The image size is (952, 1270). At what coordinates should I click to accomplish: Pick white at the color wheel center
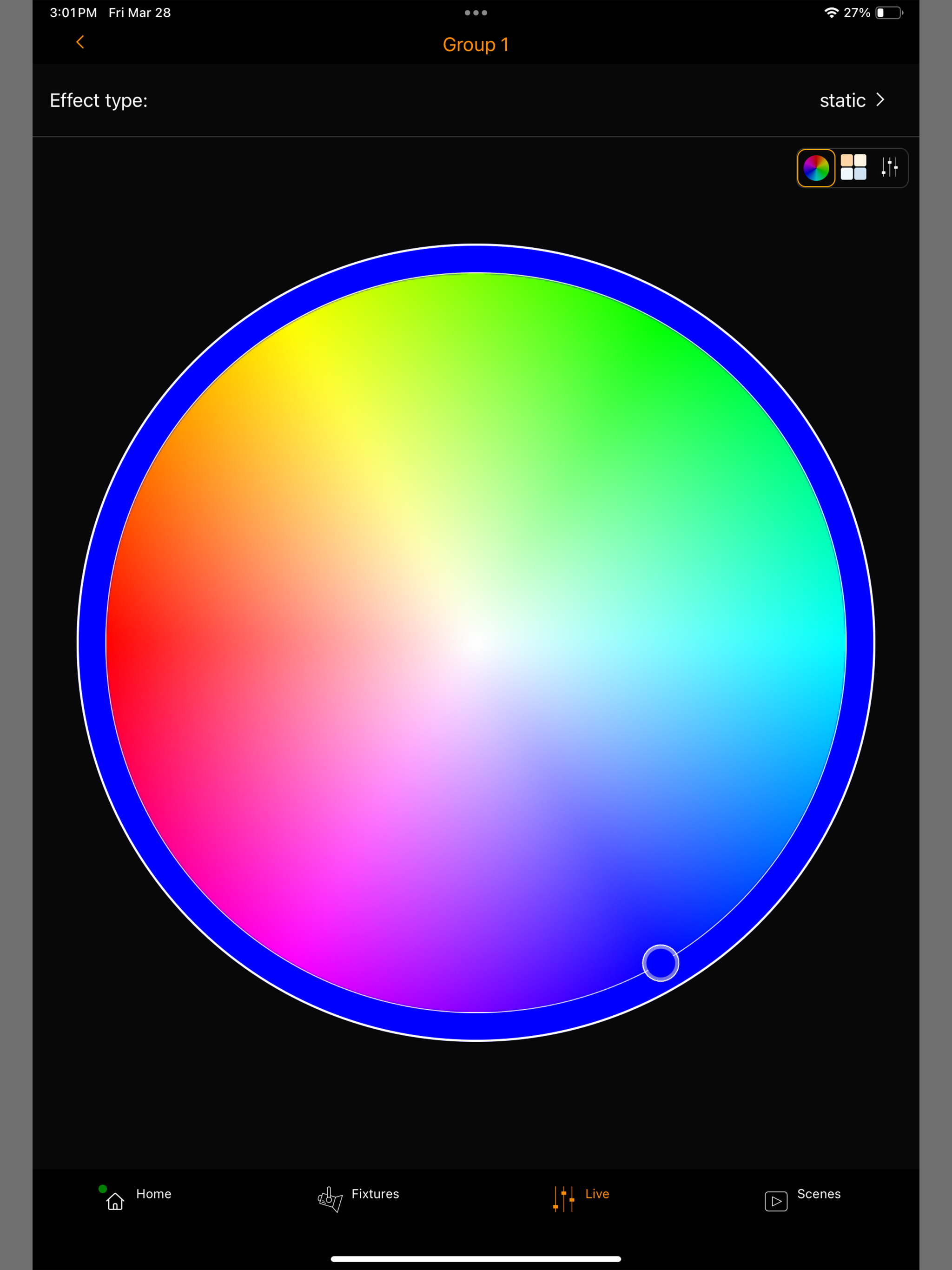476,642
